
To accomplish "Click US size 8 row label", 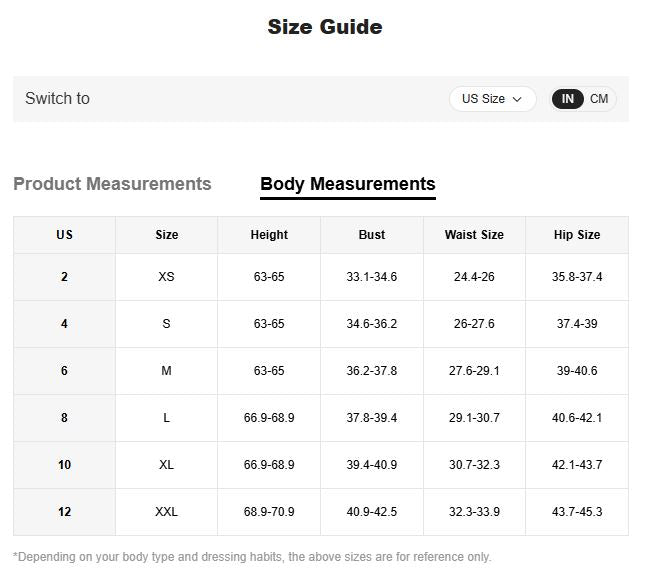I will coord(64,418).
